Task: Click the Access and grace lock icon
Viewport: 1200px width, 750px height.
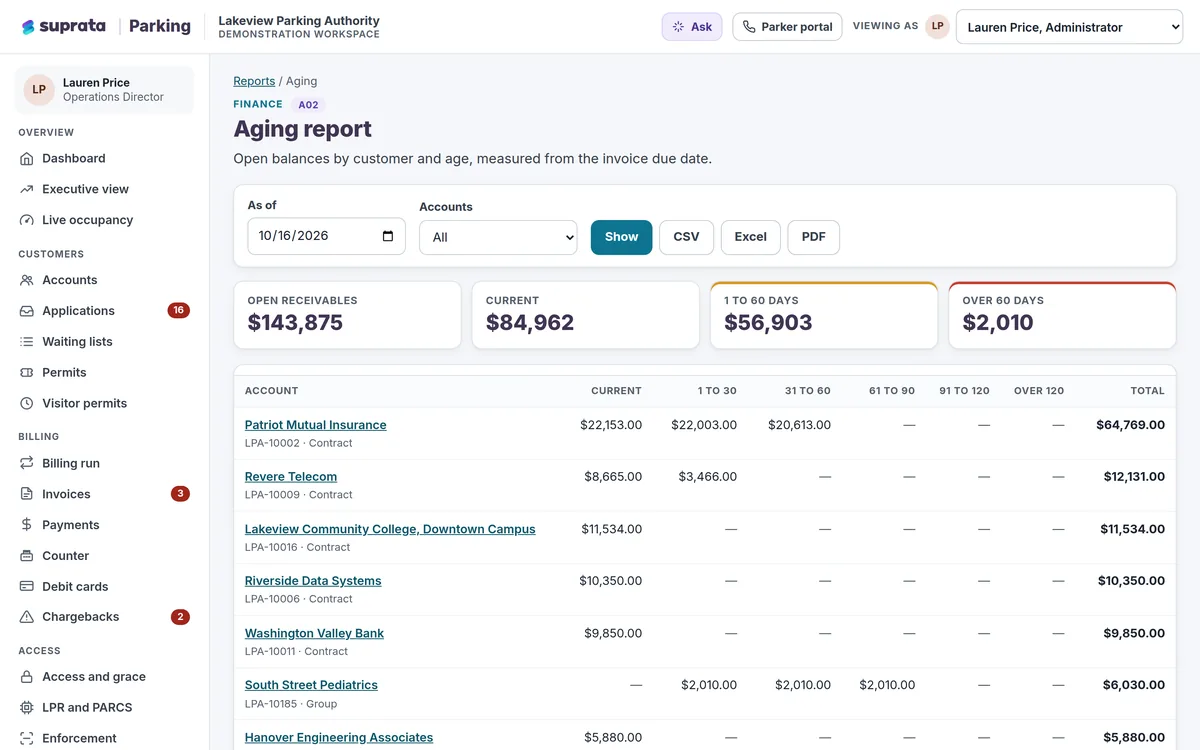Action: (x=27, y=677)
